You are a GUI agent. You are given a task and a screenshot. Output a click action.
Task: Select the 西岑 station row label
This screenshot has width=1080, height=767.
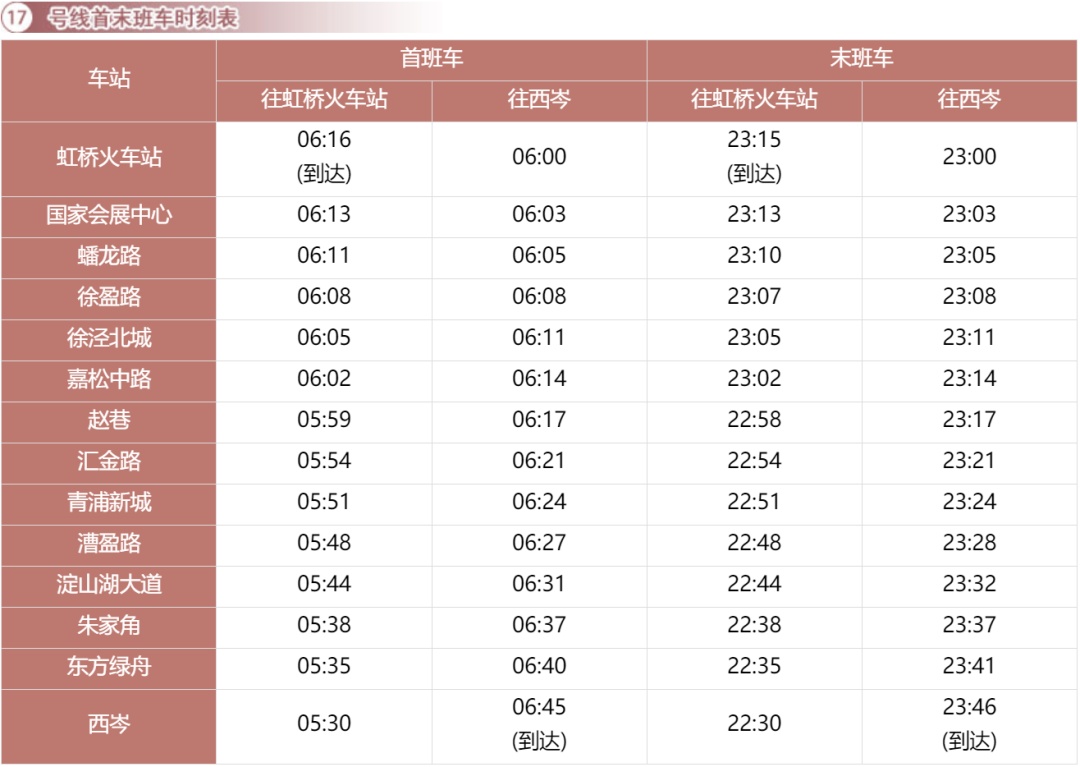click(109, 724)
